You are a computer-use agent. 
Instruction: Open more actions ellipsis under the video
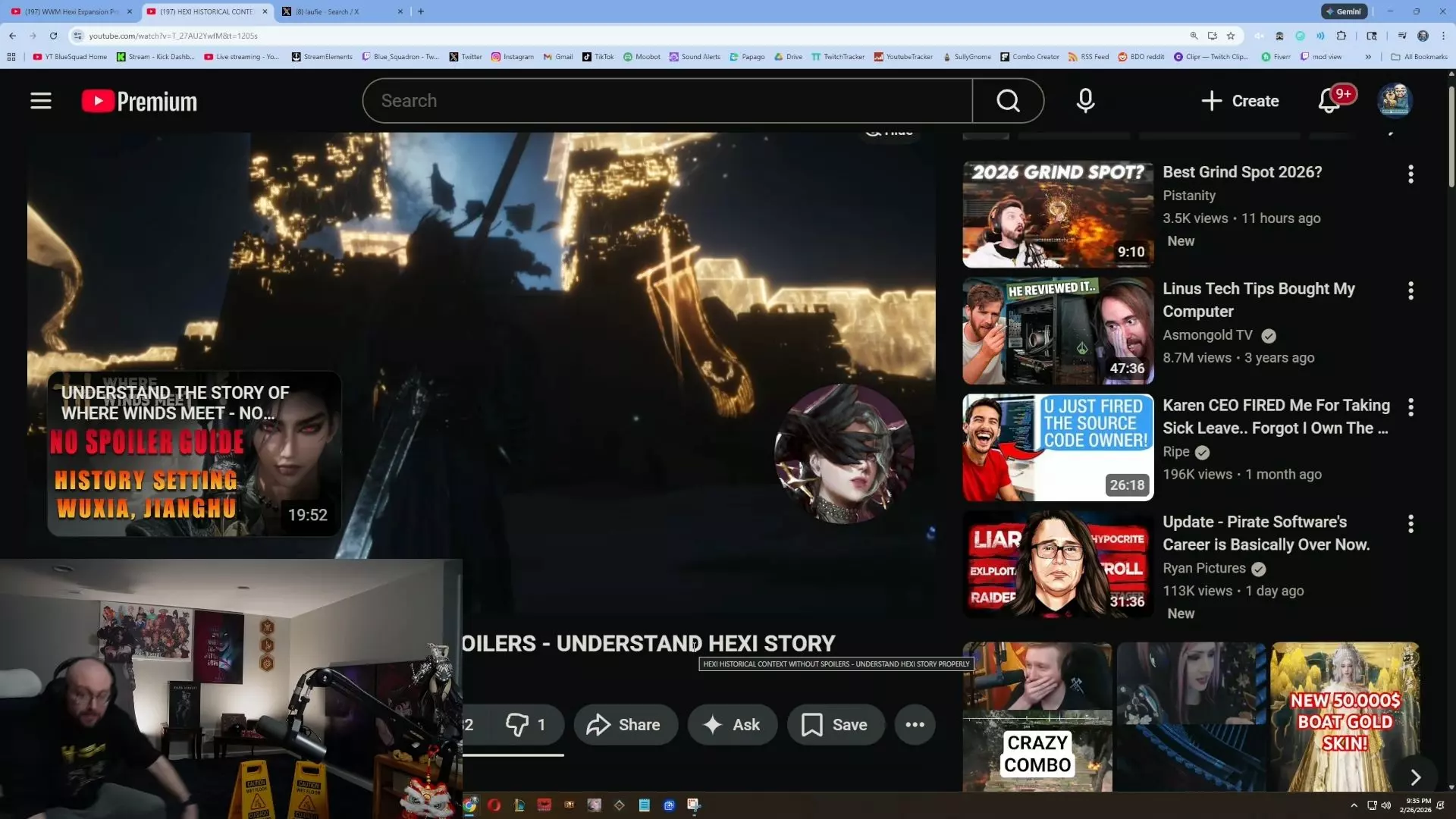coord(915,725)
